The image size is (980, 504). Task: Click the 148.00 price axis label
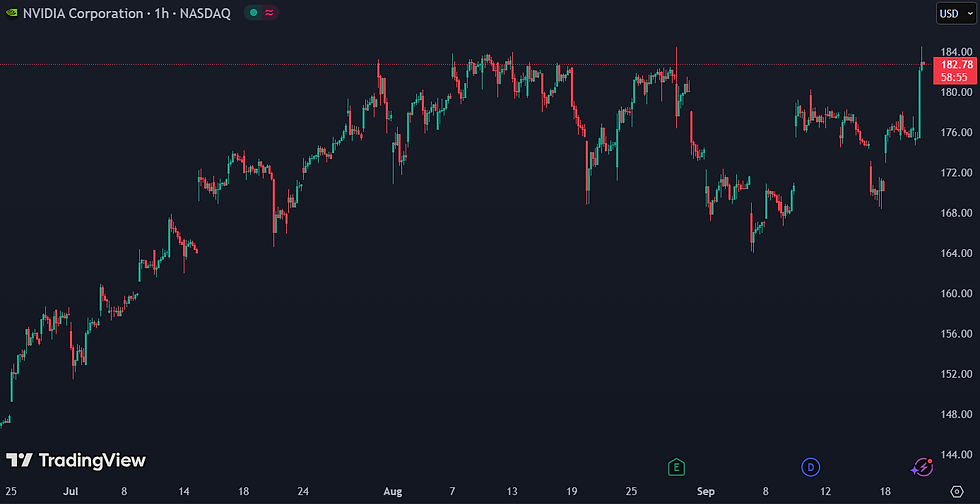[957, 415]
